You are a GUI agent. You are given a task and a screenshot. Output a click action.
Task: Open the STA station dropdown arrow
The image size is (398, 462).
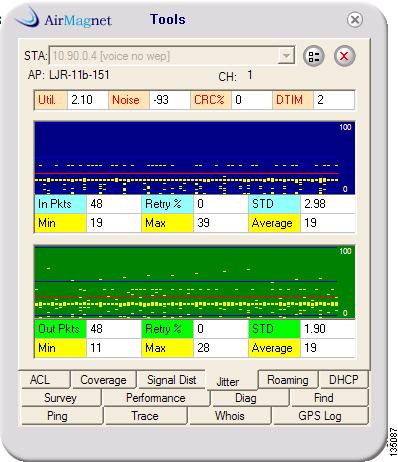pyautogui.click(x=286, y=56)
